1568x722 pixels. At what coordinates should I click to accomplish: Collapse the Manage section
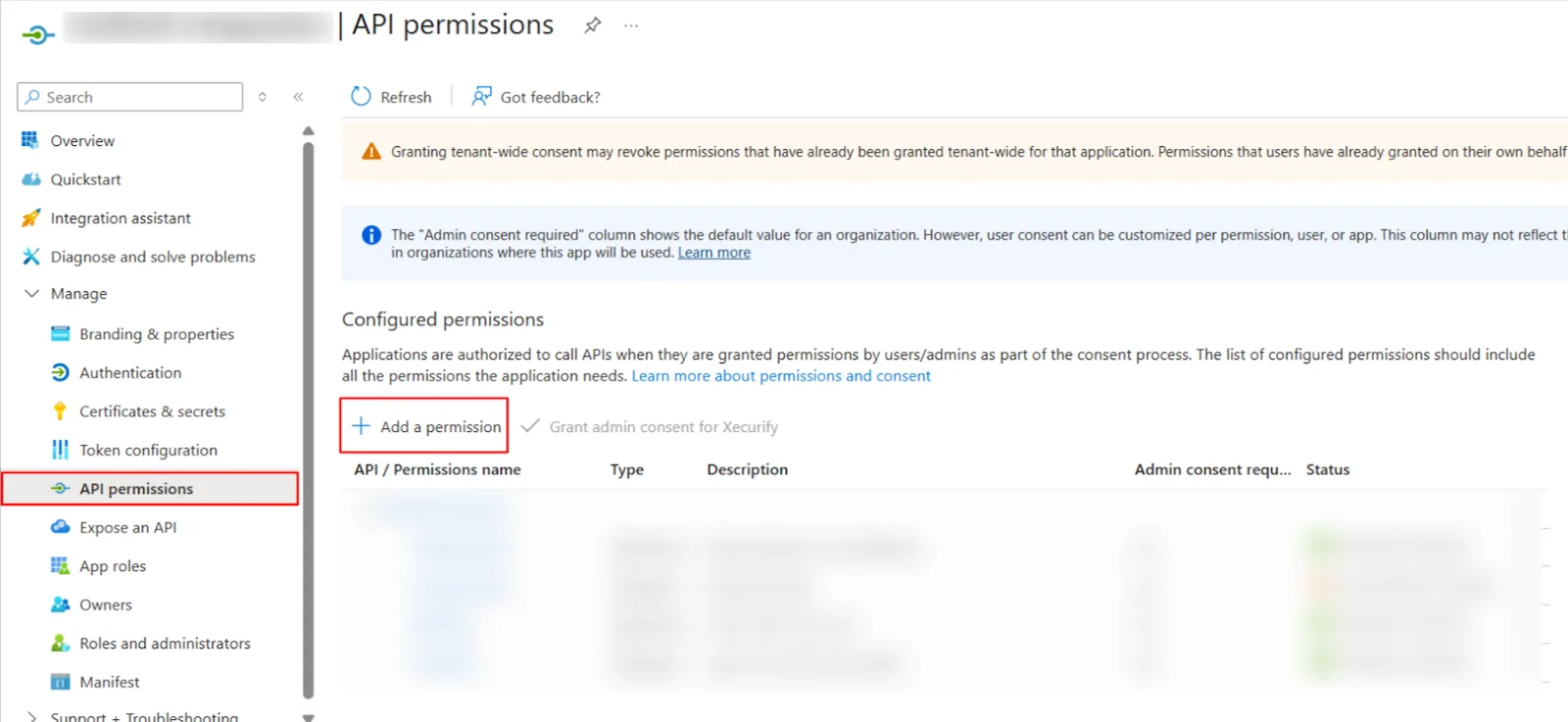pos(32,293)
